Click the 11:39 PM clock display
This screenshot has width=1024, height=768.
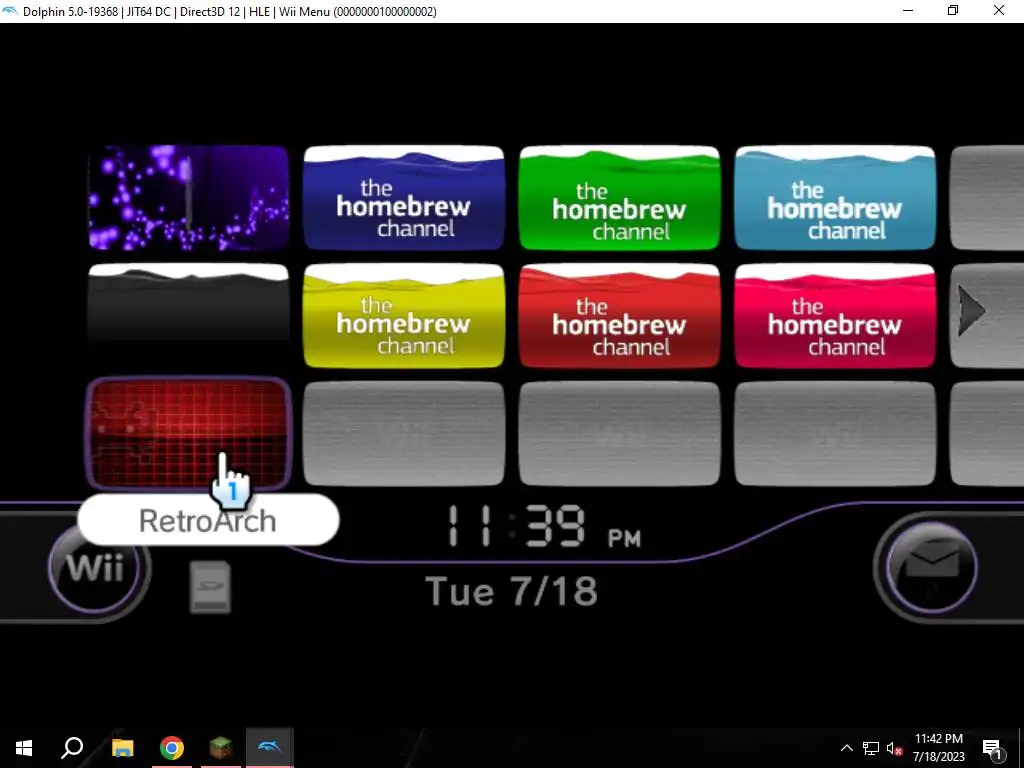[x=544, y=526]
